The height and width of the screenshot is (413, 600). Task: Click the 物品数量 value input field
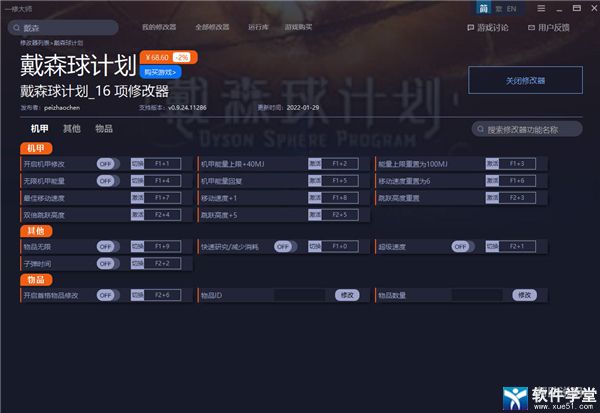[477, 295]
